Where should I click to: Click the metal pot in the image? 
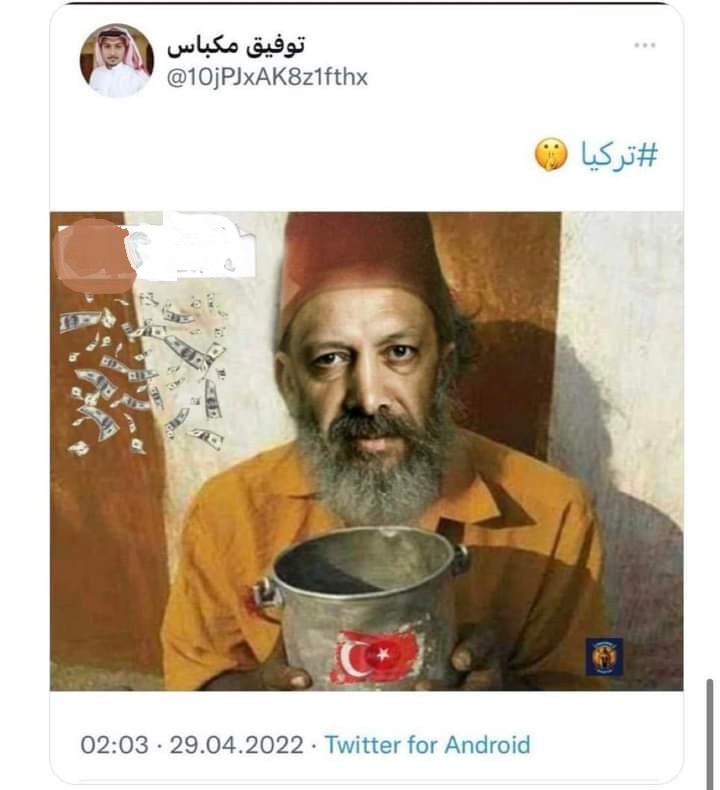[362, 607]
